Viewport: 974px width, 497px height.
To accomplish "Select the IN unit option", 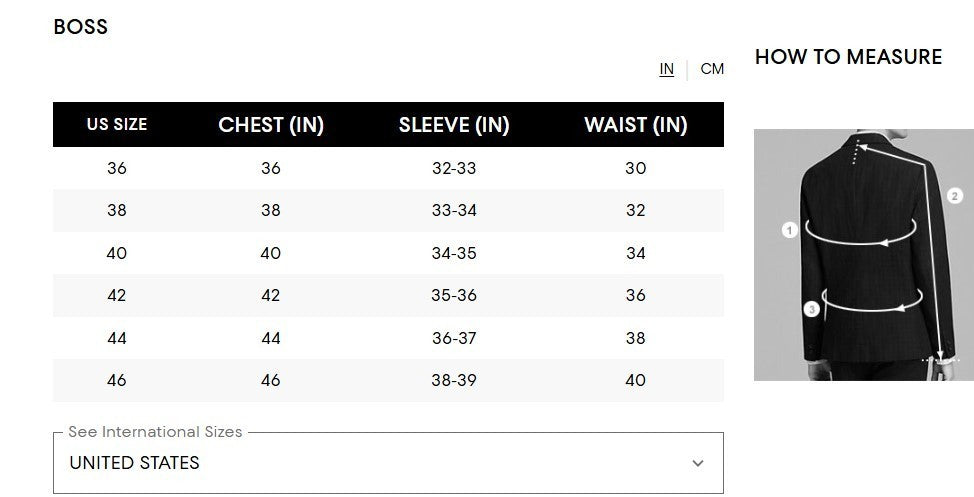I will pos(667,69).
